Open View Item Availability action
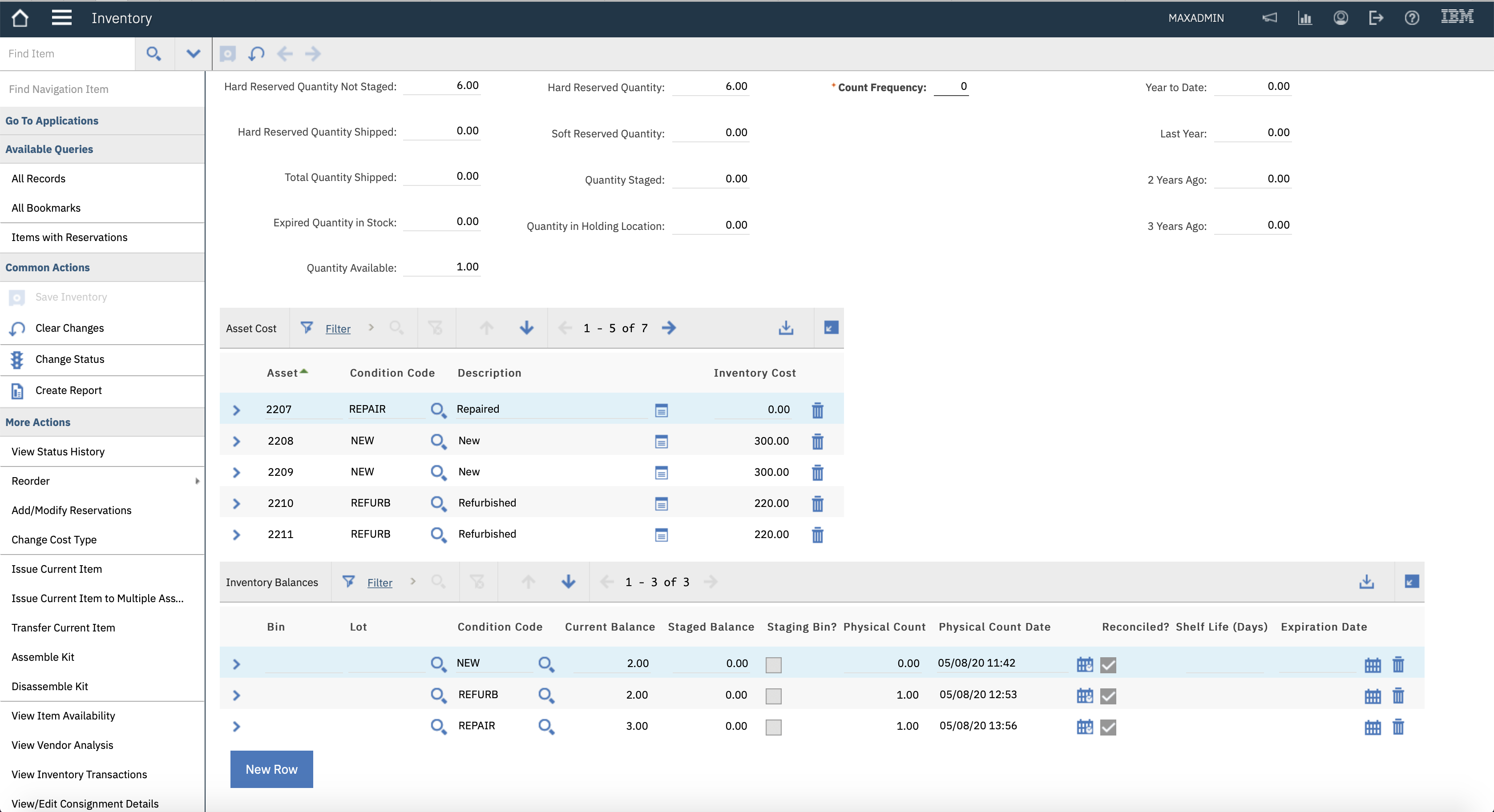The image size is (1494, 812). point(63,716)
